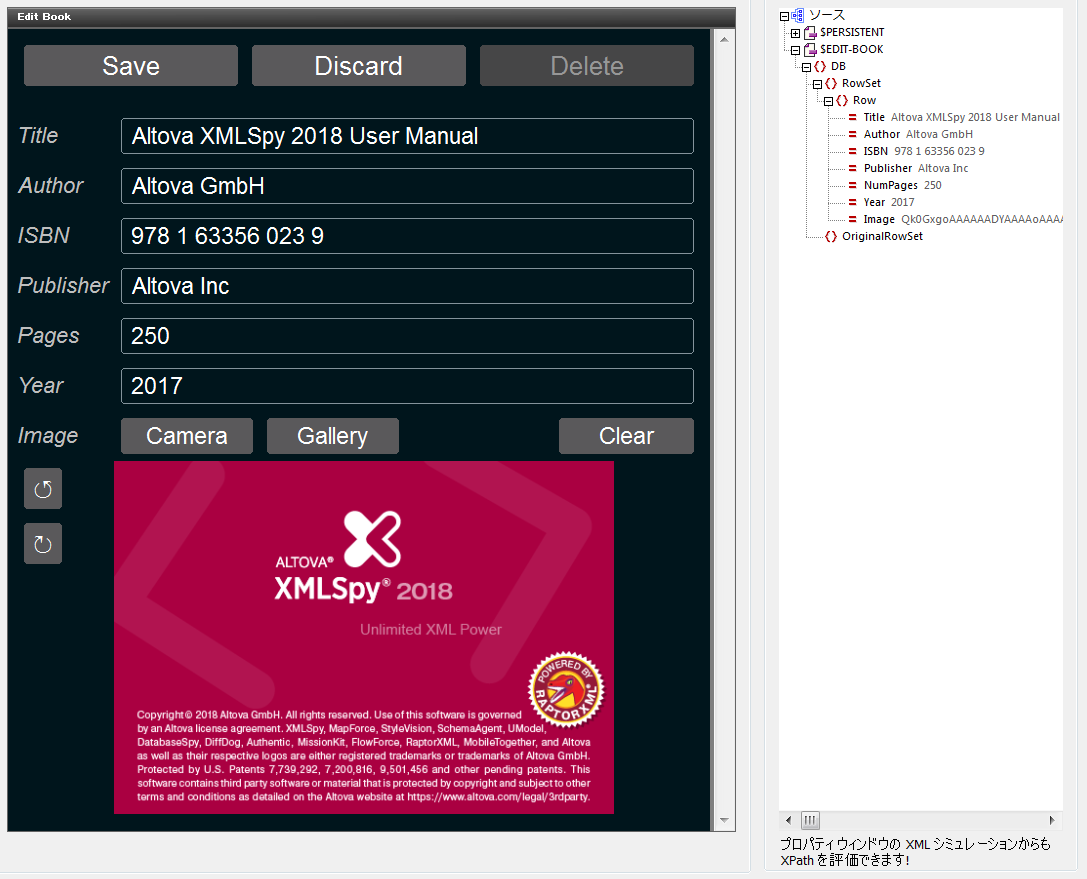The height and width of the screenshot is (879, 1087).
Task: Select the $PERSISTENT tree label
Action: tap(852, 33)
